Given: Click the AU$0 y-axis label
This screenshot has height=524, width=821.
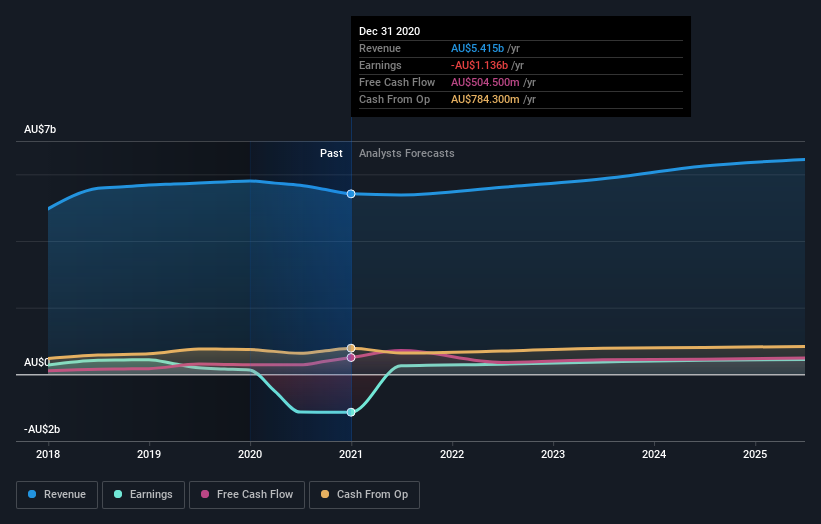Looking at the screenshot, I should point(37,362).
